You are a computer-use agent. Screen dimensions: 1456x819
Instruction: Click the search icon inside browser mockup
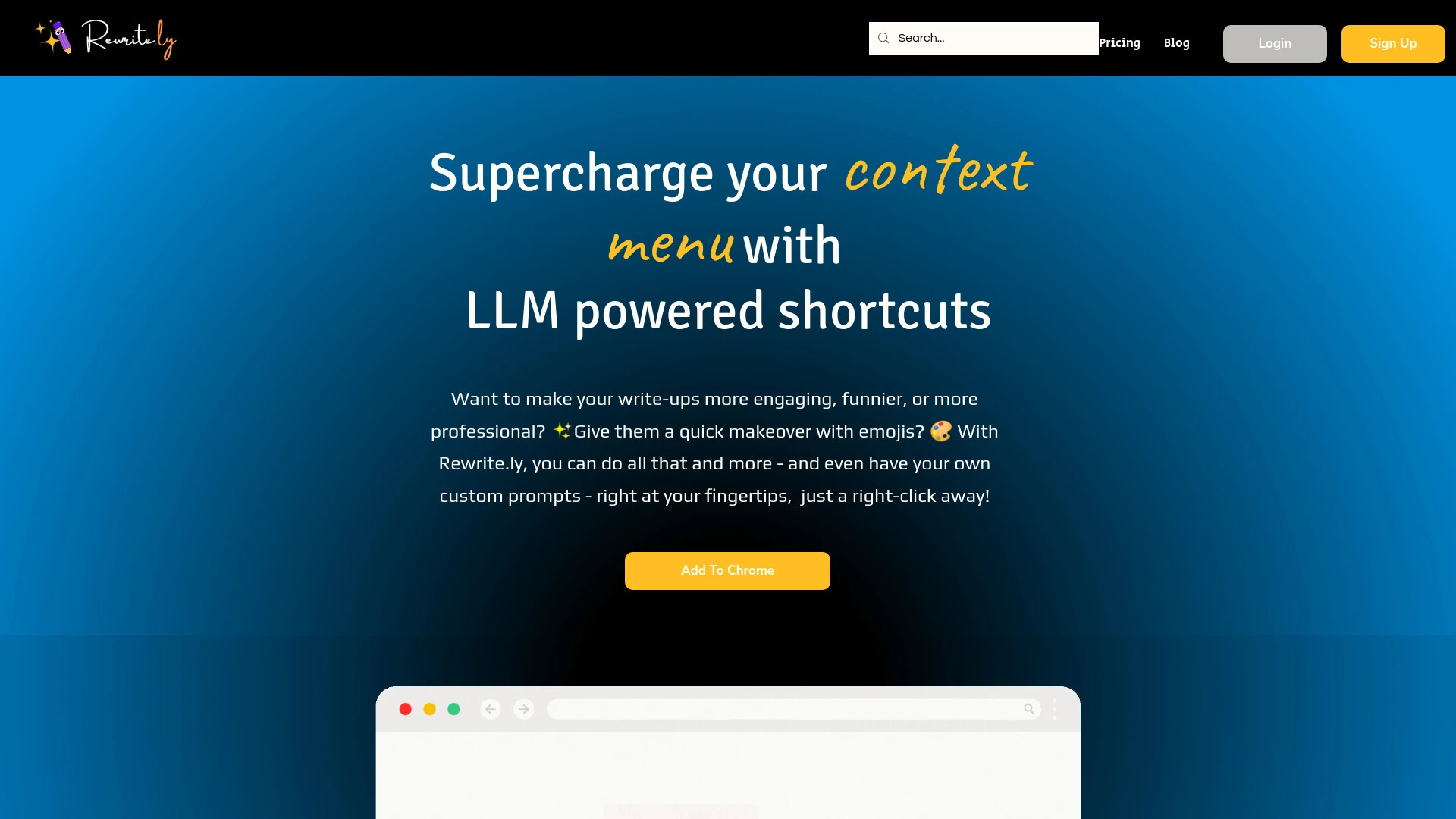pos(1028,709)
